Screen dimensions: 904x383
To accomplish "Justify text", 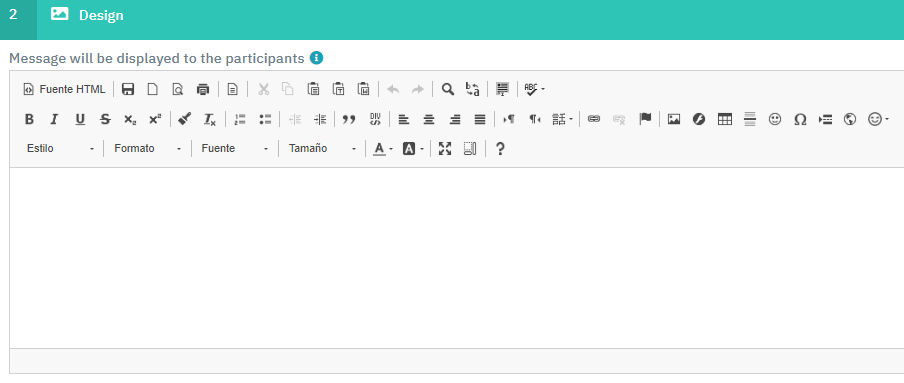I will (x=480, y=119).
